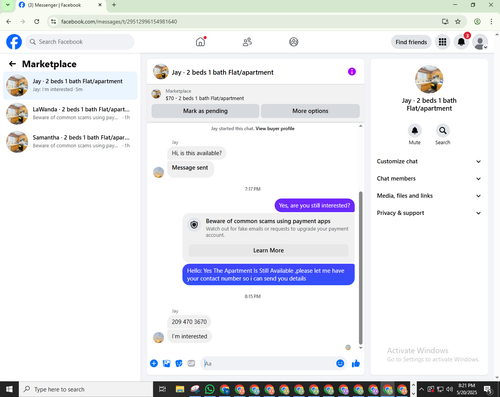Click Learn More about payment scams
500x397 pixels.
point(268,250)
